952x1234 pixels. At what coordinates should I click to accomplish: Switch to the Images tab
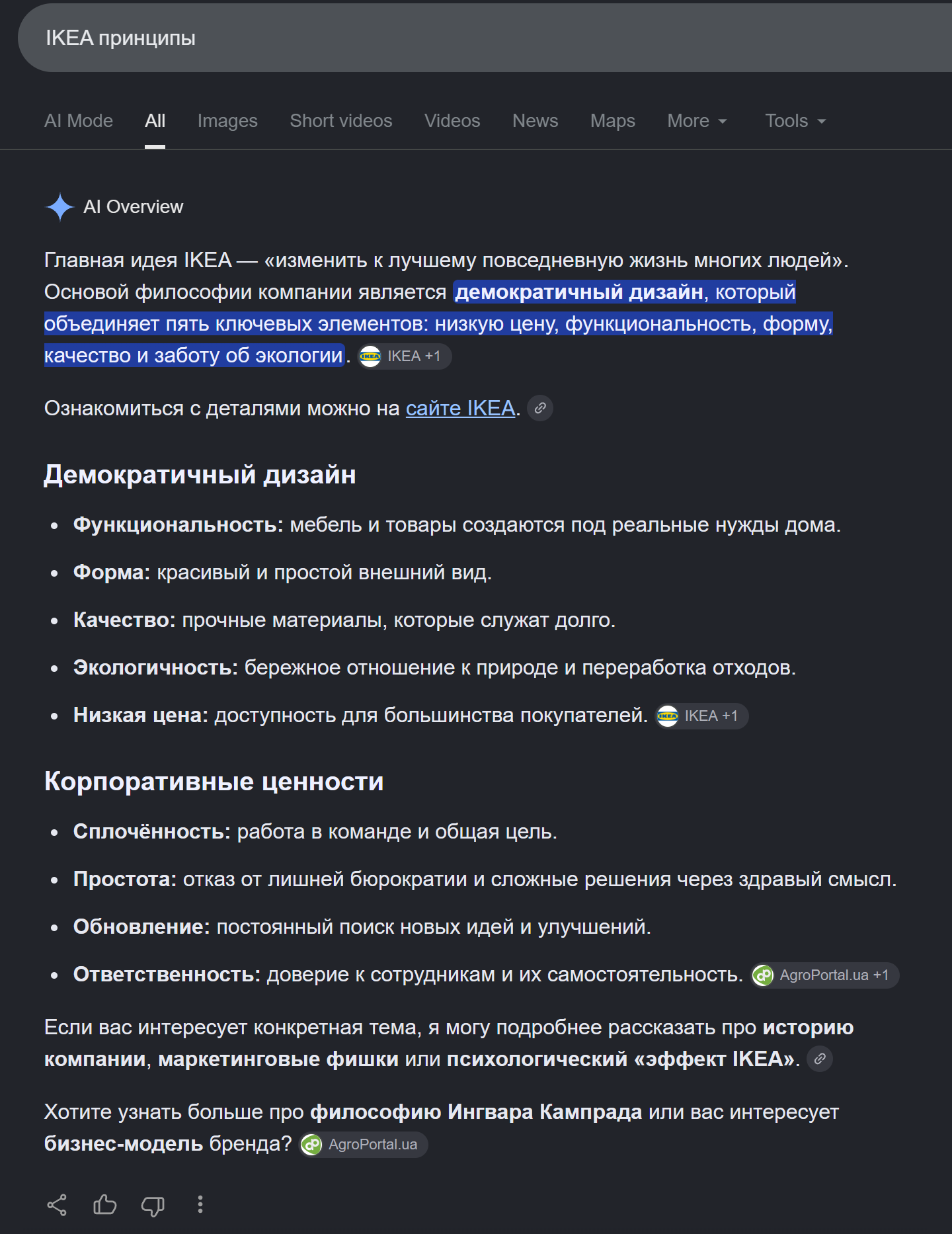click(227, 121)
